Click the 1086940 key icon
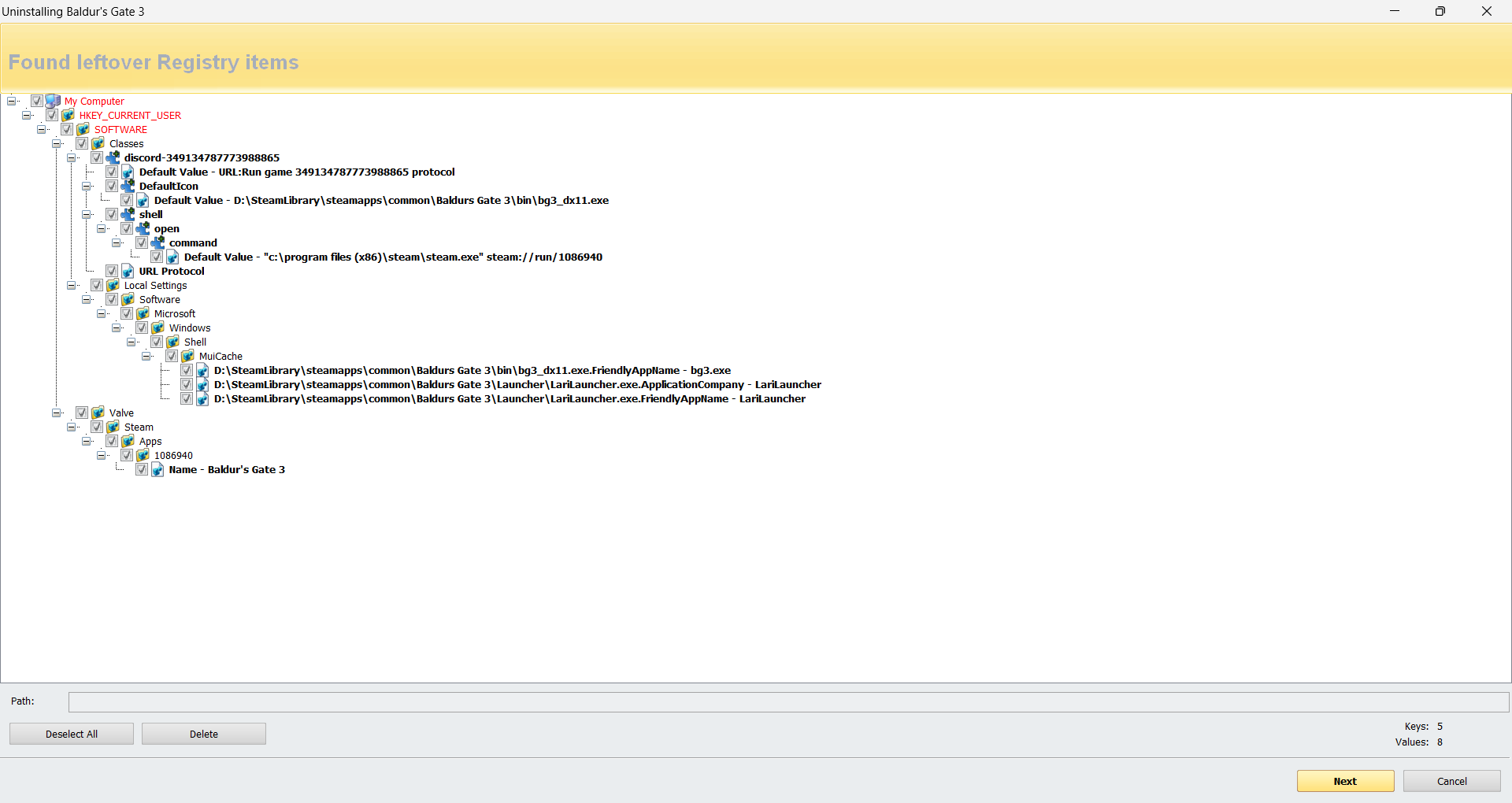 143,455
